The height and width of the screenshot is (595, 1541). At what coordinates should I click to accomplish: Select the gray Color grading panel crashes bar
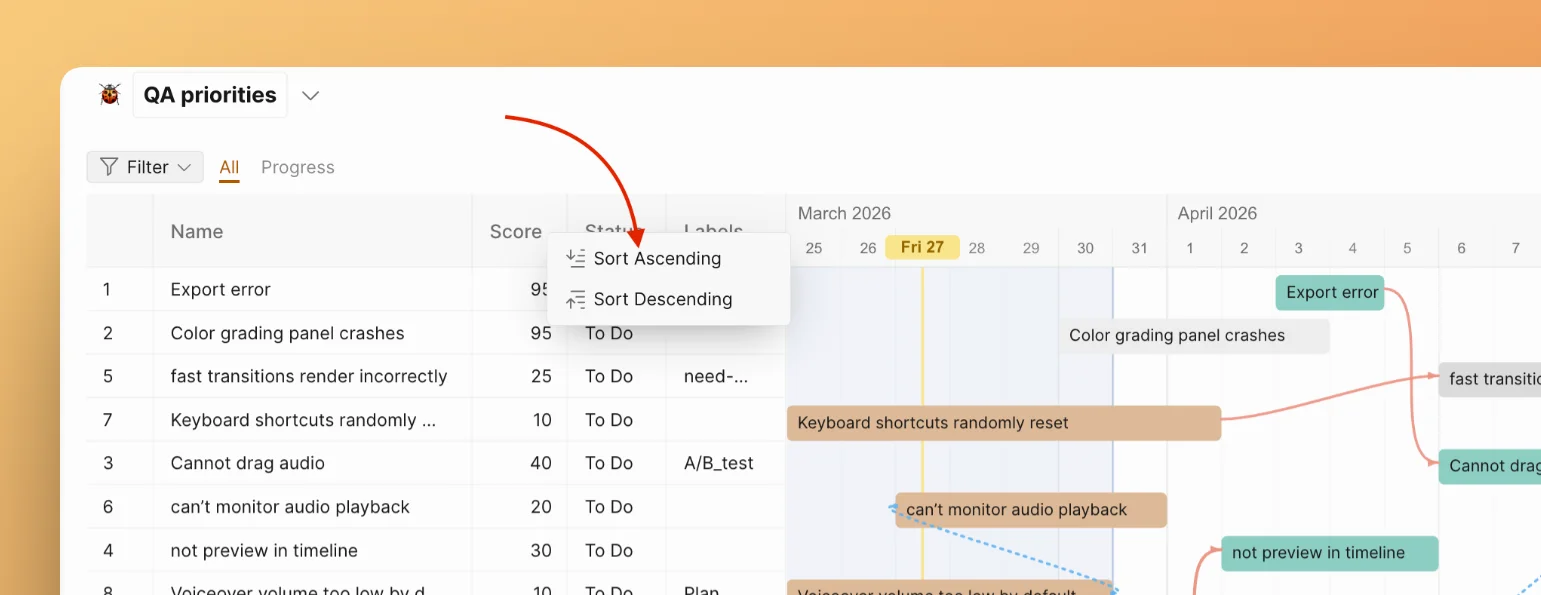tap(1193, 336)
